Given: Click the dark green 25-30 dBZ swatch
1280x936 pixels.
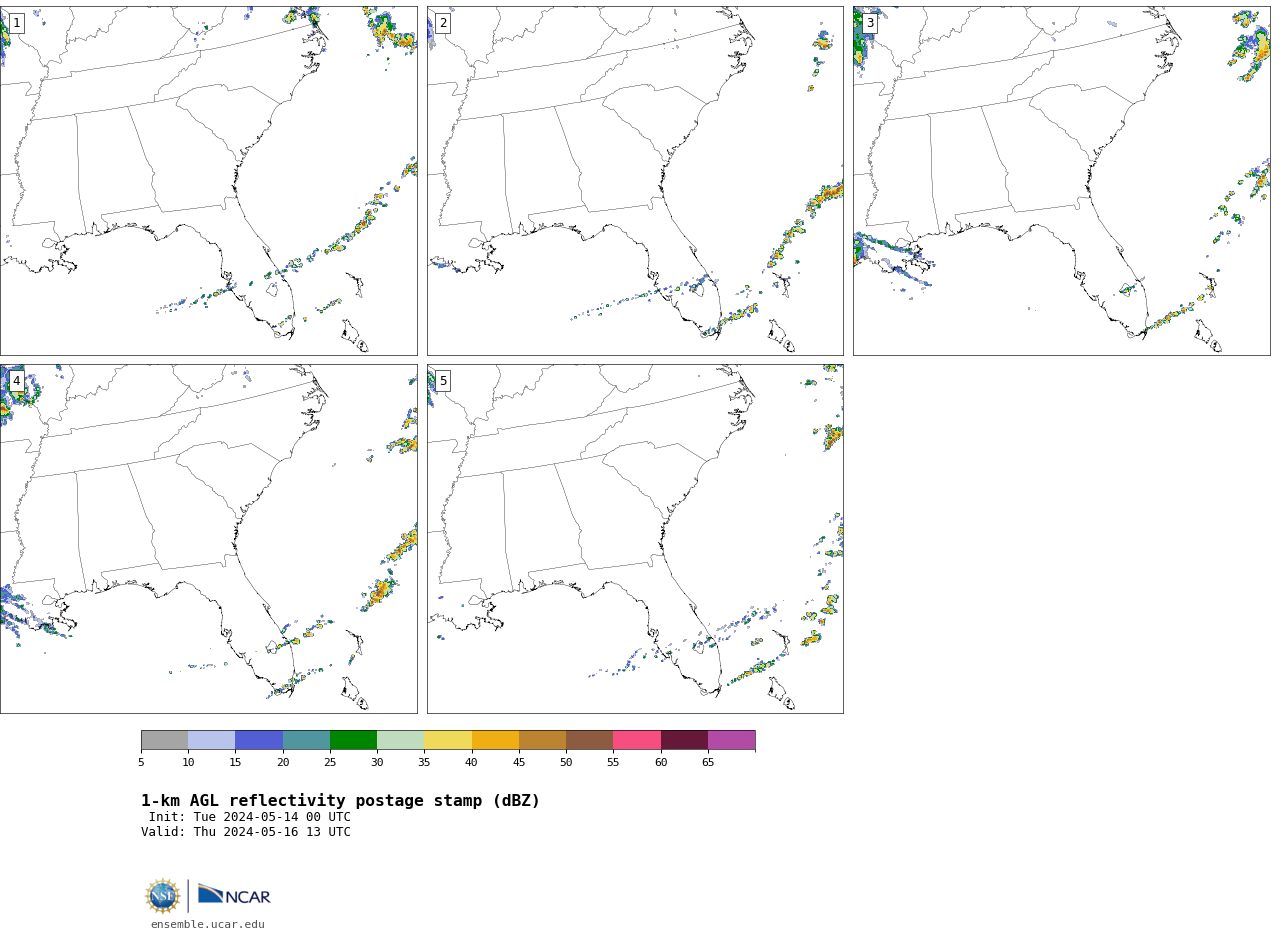Looking at the screenshot, I should pos(353,740).
